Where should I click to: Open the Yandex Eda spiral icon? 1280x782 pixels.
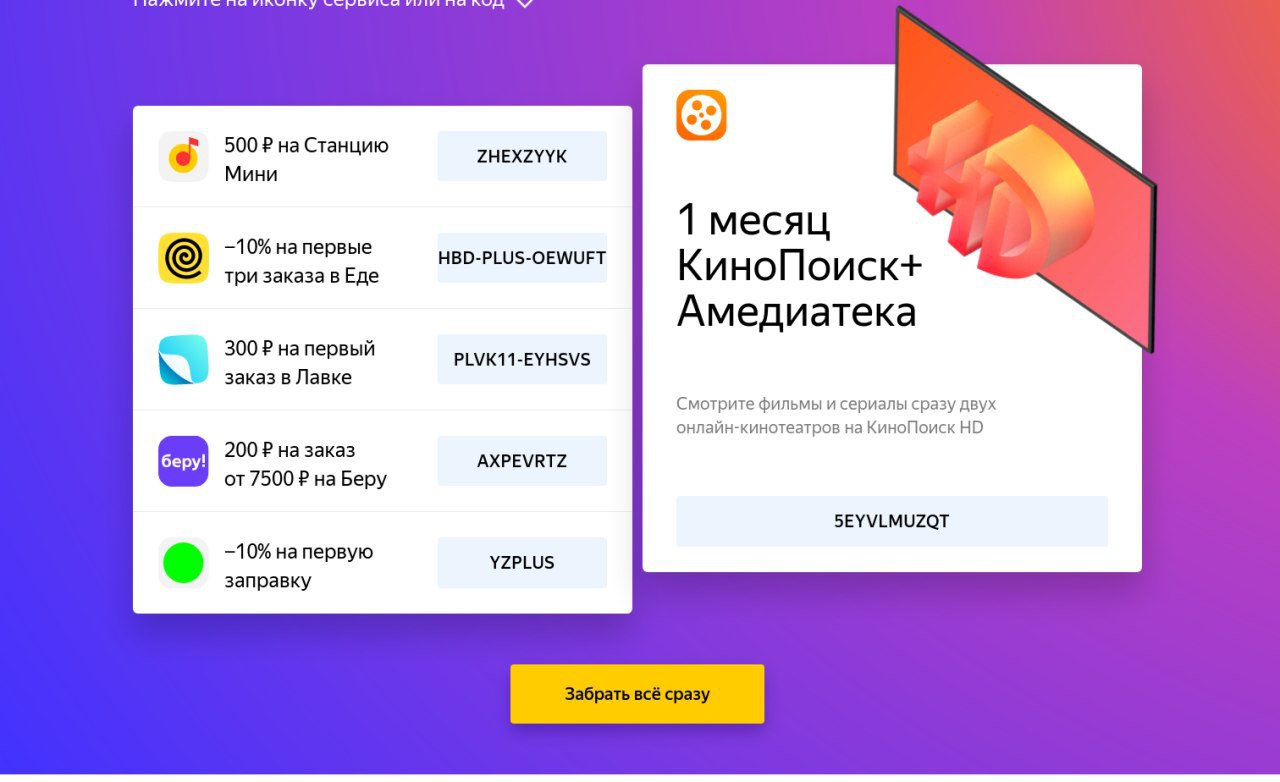pyautogui.click(x=183, y=258)
